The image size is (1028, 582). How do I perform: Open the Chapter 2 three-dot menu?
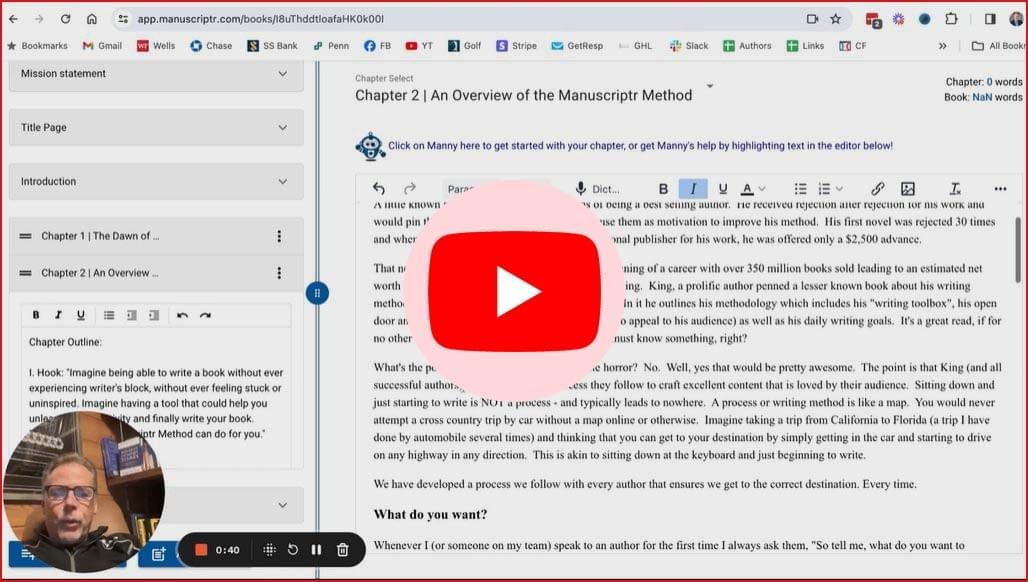coord(279,273)
